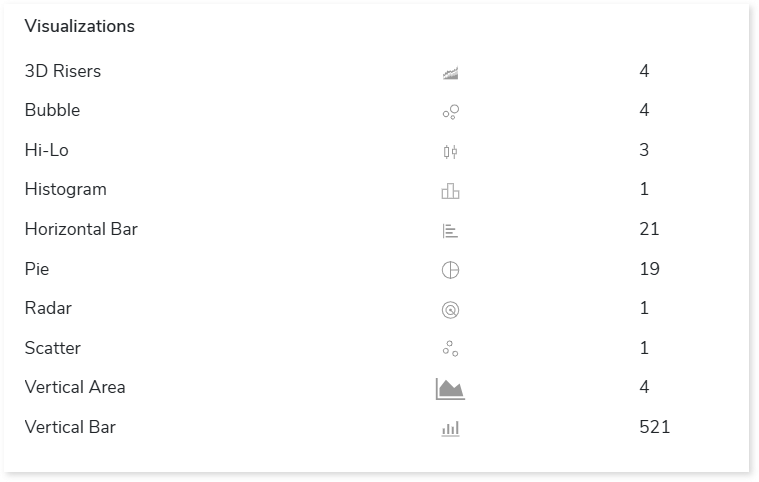Select the Pie row label

(x=37, y=269)
